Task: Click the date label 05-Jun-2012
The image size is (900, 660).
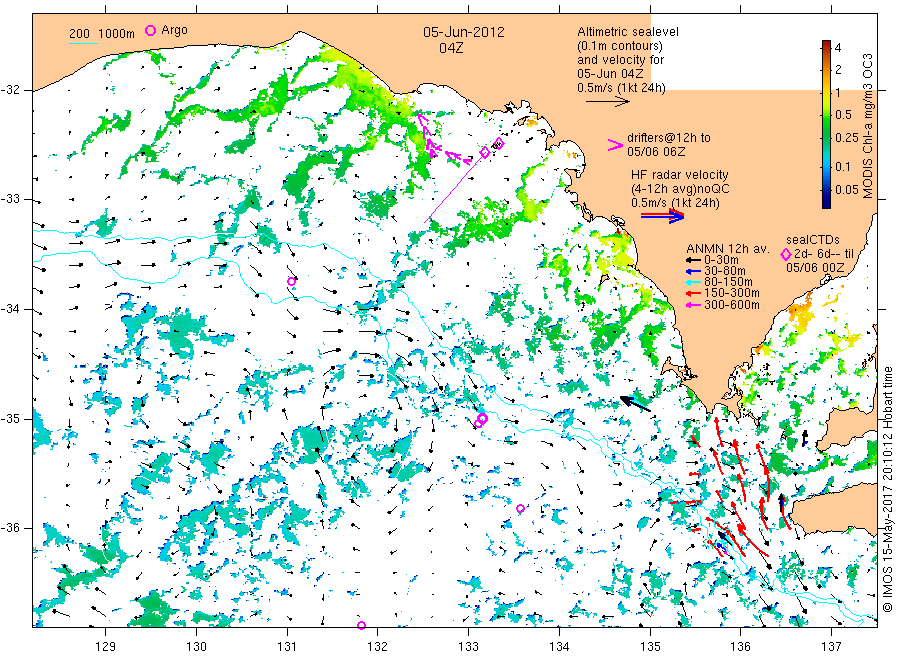Action: click(x=464, y=32)
